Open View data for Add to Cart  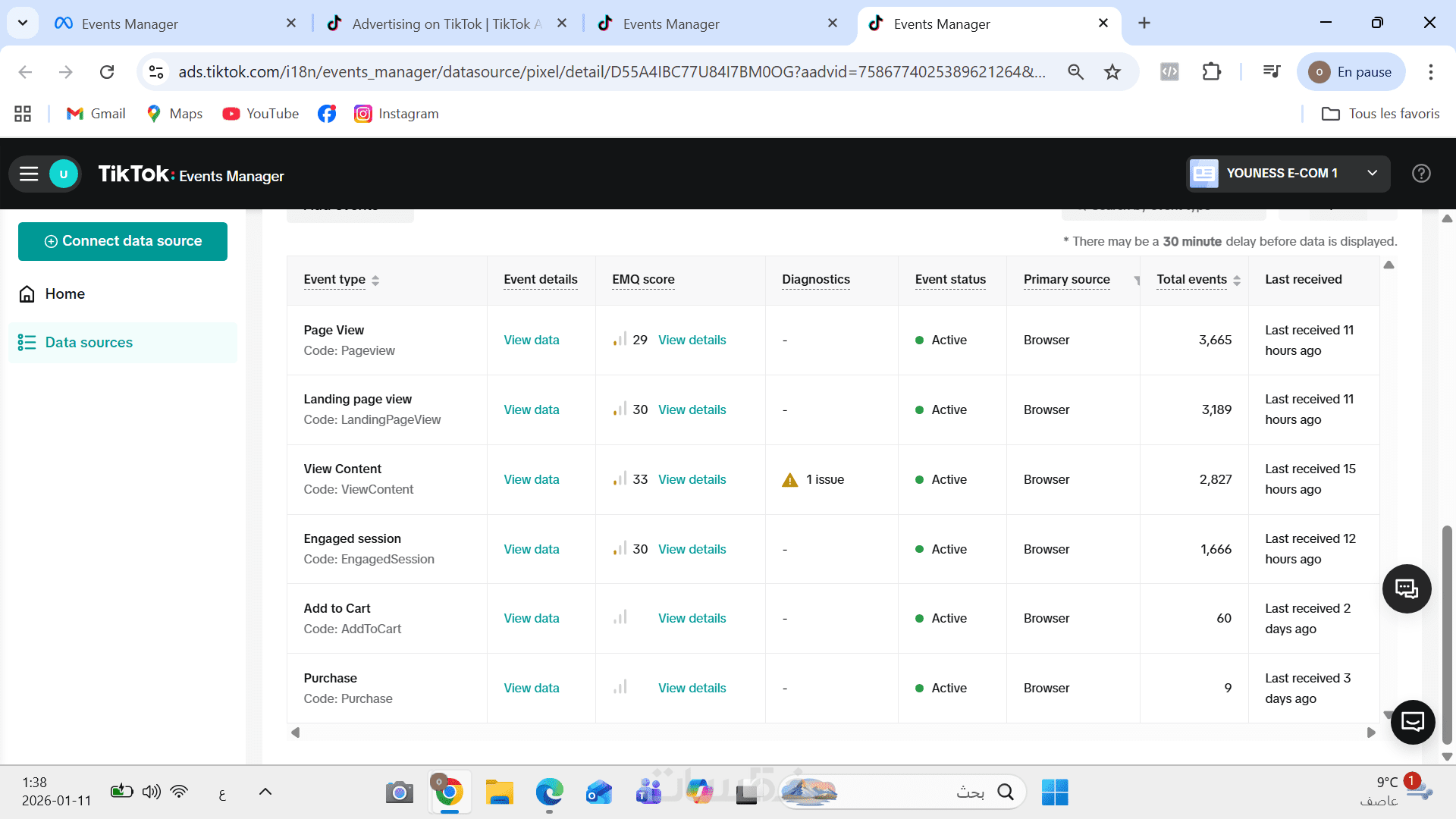[x=531, y=619]
